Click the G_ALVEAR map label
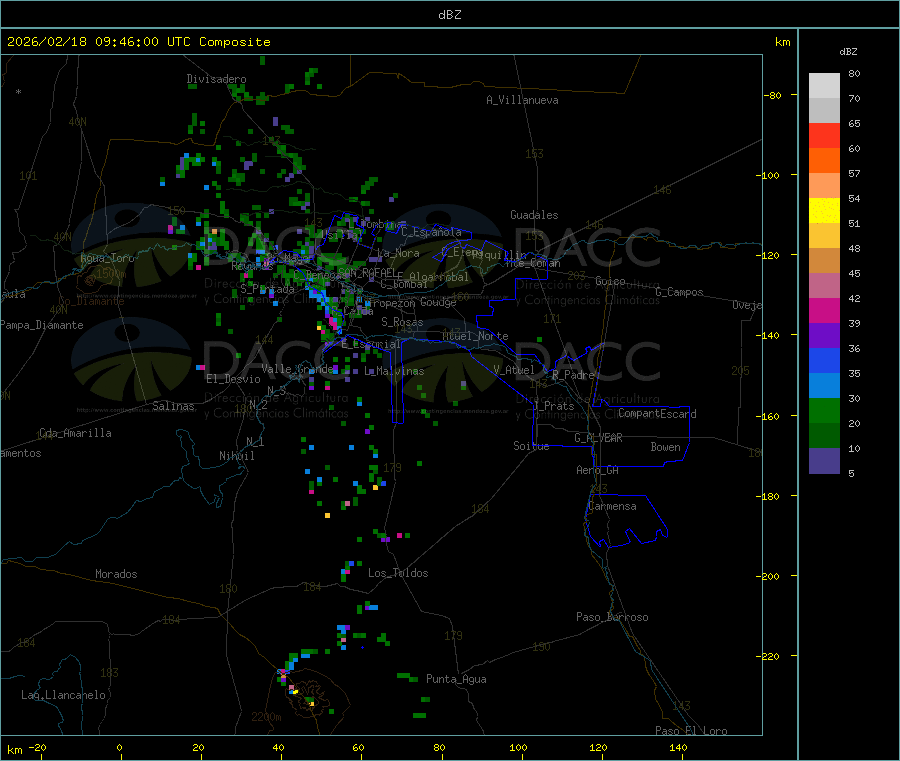The height and width of the screenshot is (761, 900). pyautogui.click(x=598, y=438)
